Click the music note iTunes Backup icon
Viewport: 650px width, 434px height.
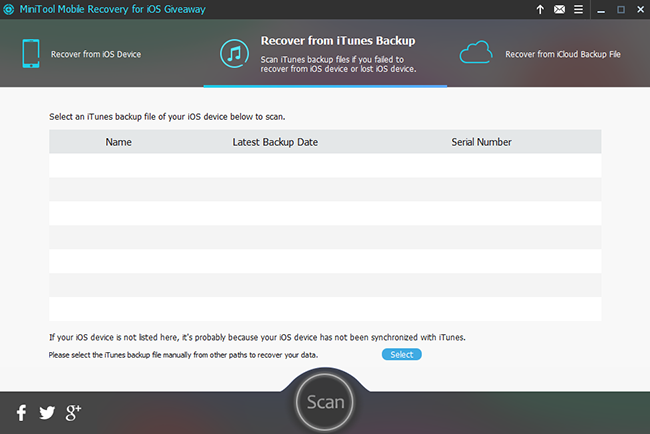[x=235, y=53]
